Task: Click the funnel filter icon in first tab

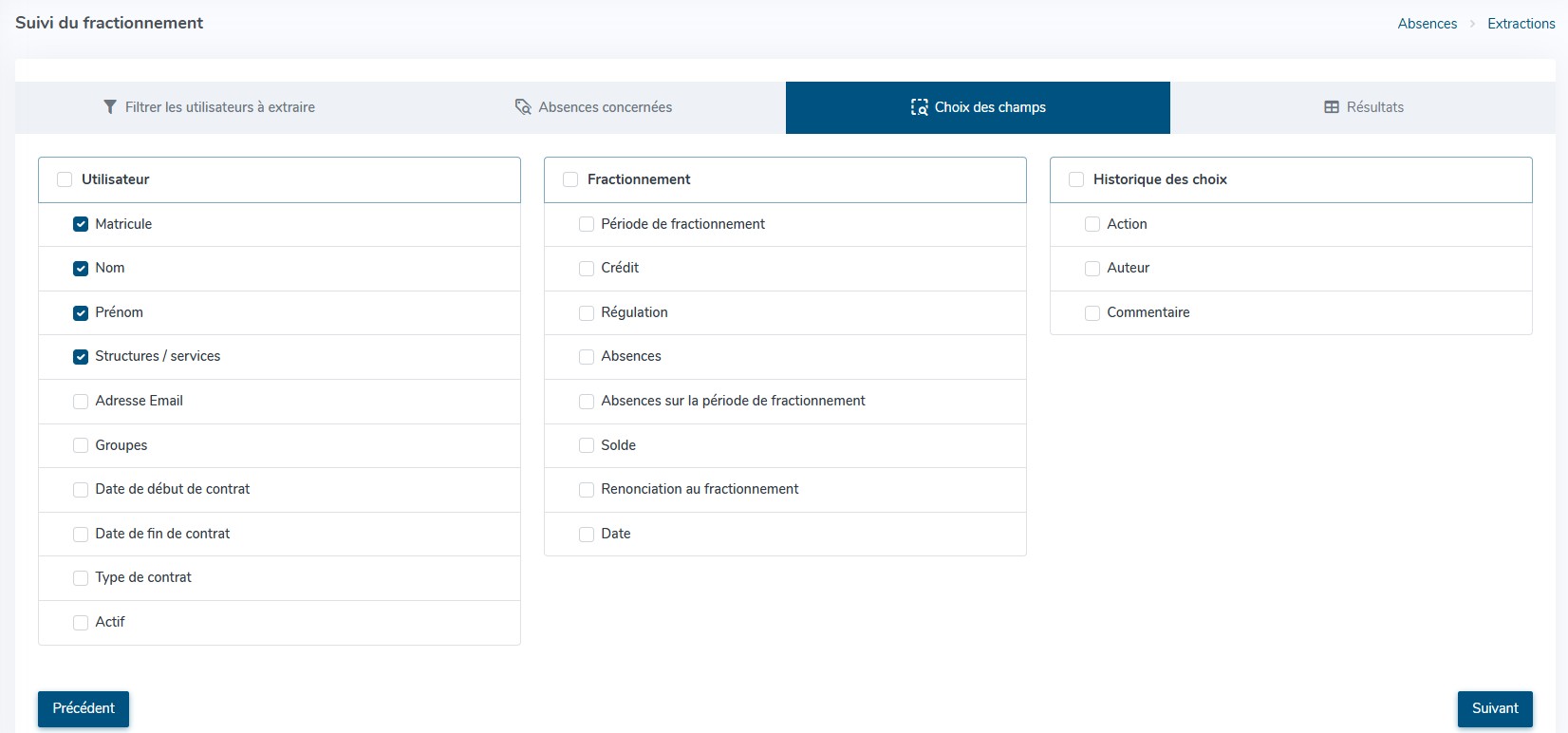Action: pyautogui.click(x=110, y=107)
